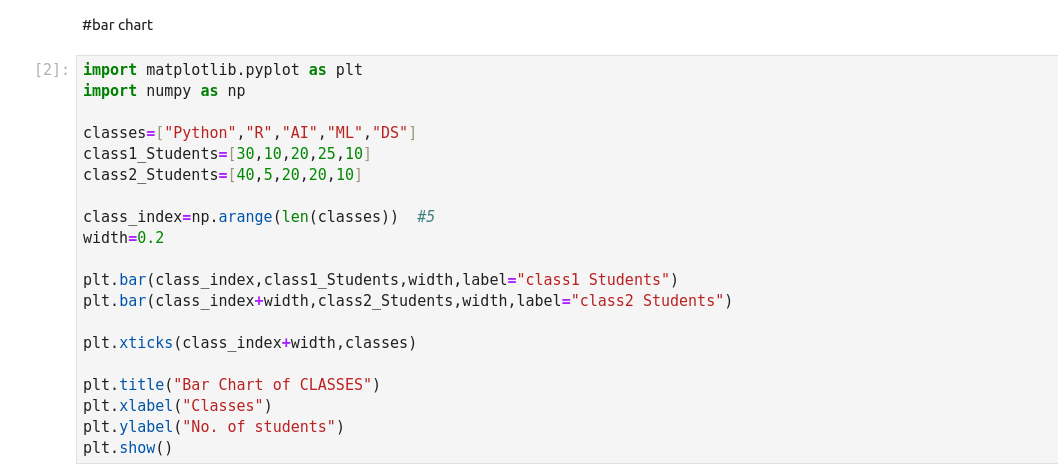Click the width=0.2 assignment line
Screen dimensions: 1058x464
click(x=123, y=238)
